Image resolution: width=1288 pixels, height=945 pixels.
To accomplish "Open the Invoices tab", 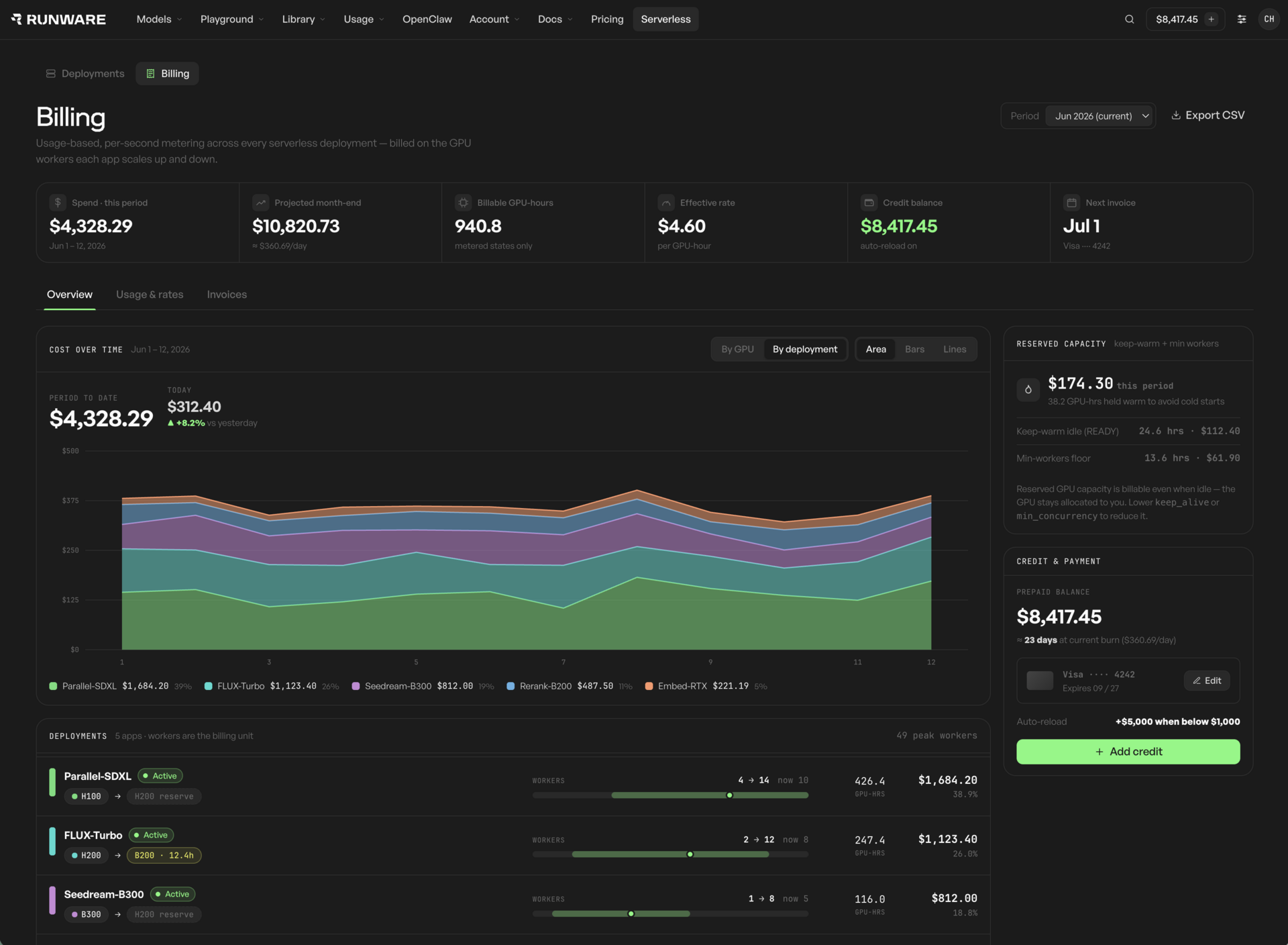I will pos(227,295).
